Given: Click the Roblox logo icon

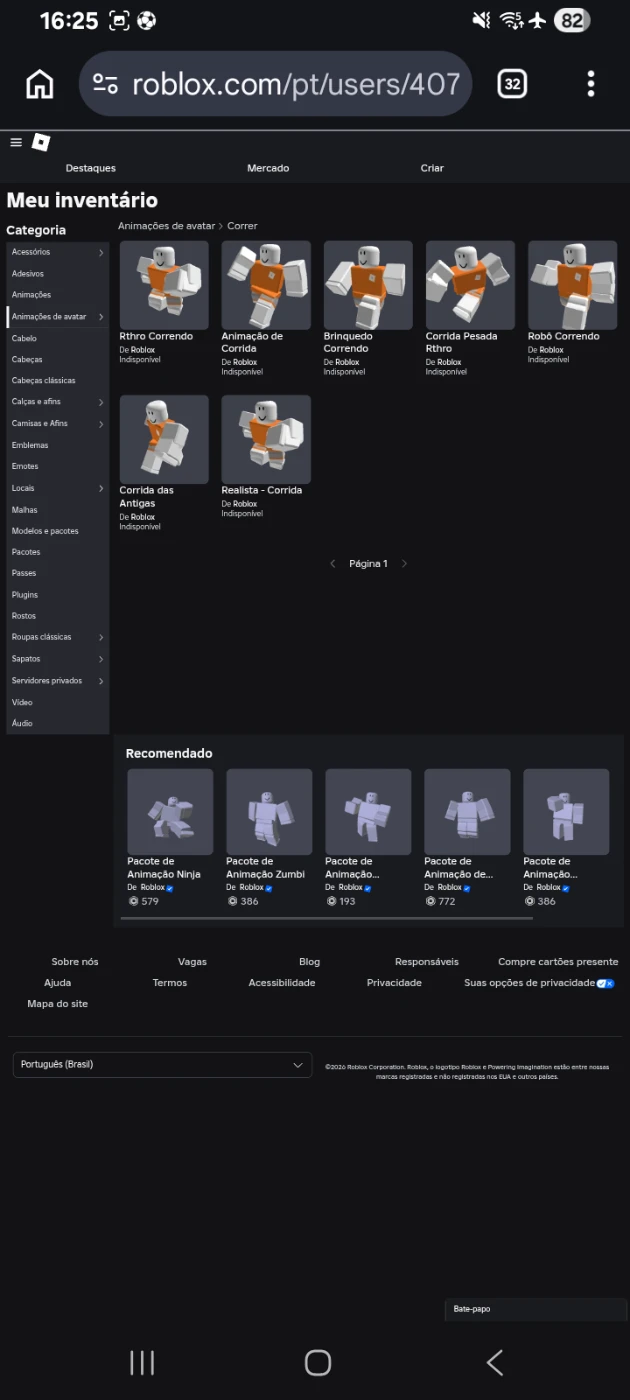Looking at the screenshot, I should (41, 143).
